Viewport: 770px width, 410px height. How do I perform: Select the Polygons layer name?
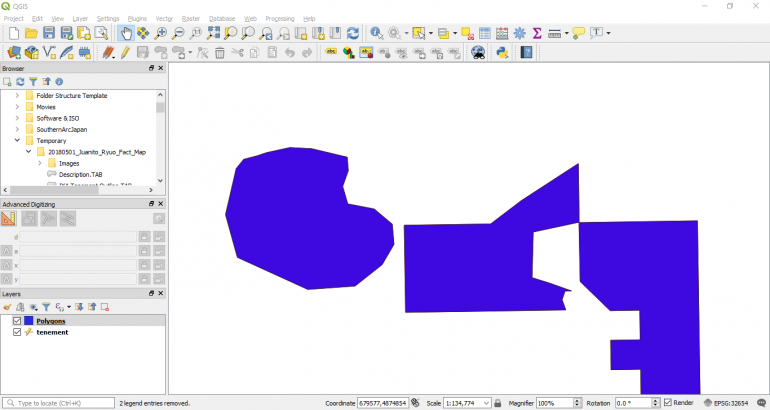[51, 321]
